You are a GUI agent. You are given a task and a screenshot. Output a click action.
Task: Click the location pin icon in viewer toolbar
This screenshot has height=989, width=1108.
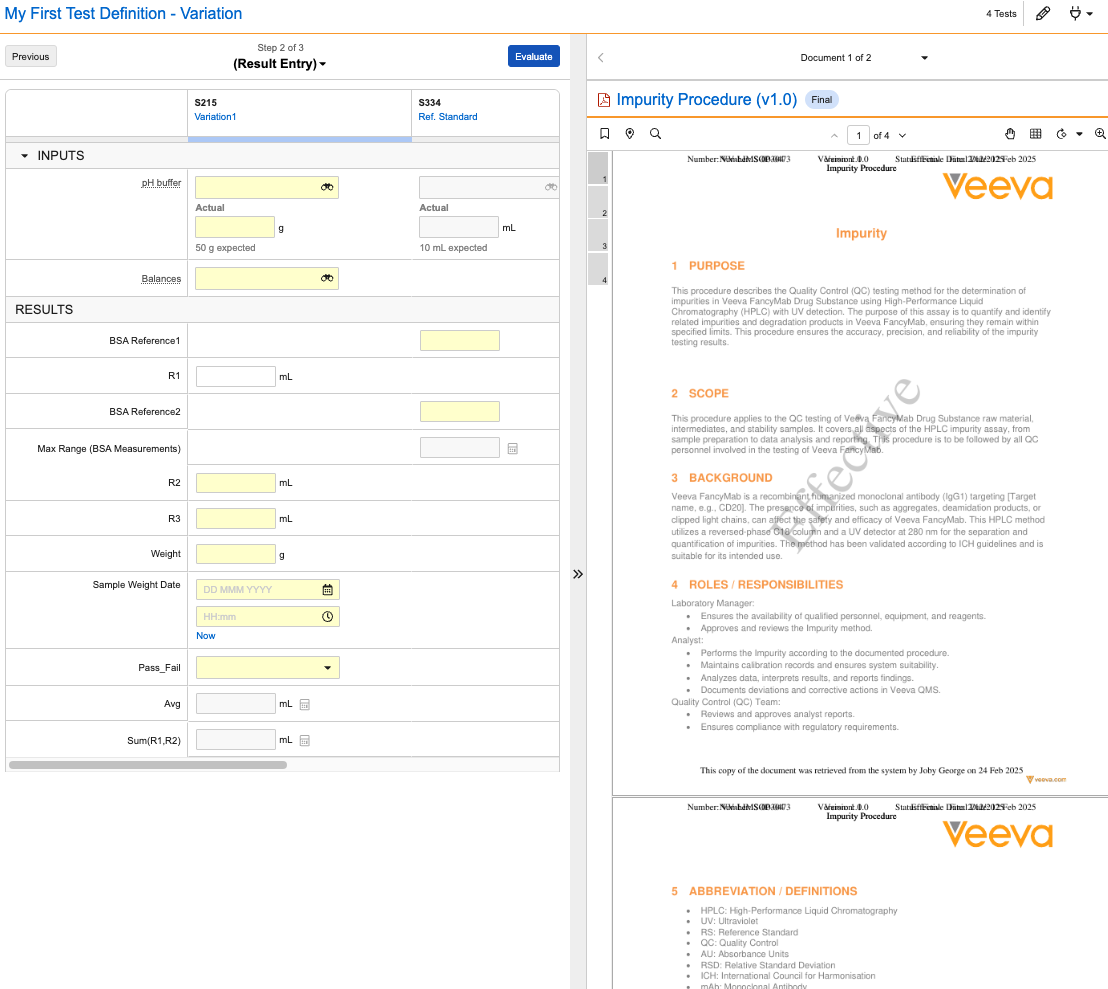click(630, 134)
